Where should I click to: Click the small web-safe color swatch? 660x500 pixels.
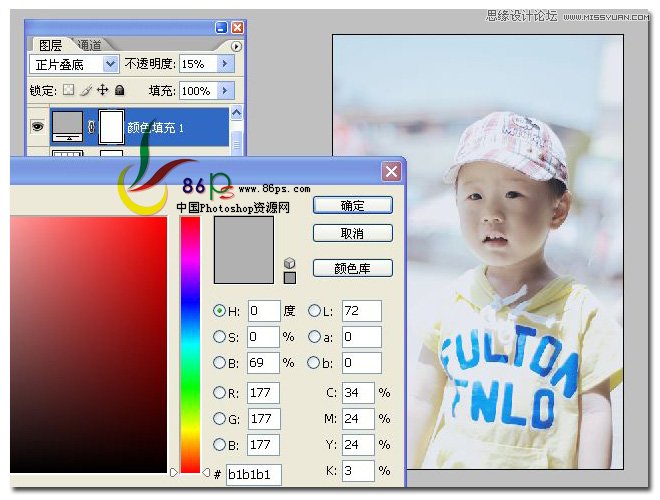coord(290,278)
